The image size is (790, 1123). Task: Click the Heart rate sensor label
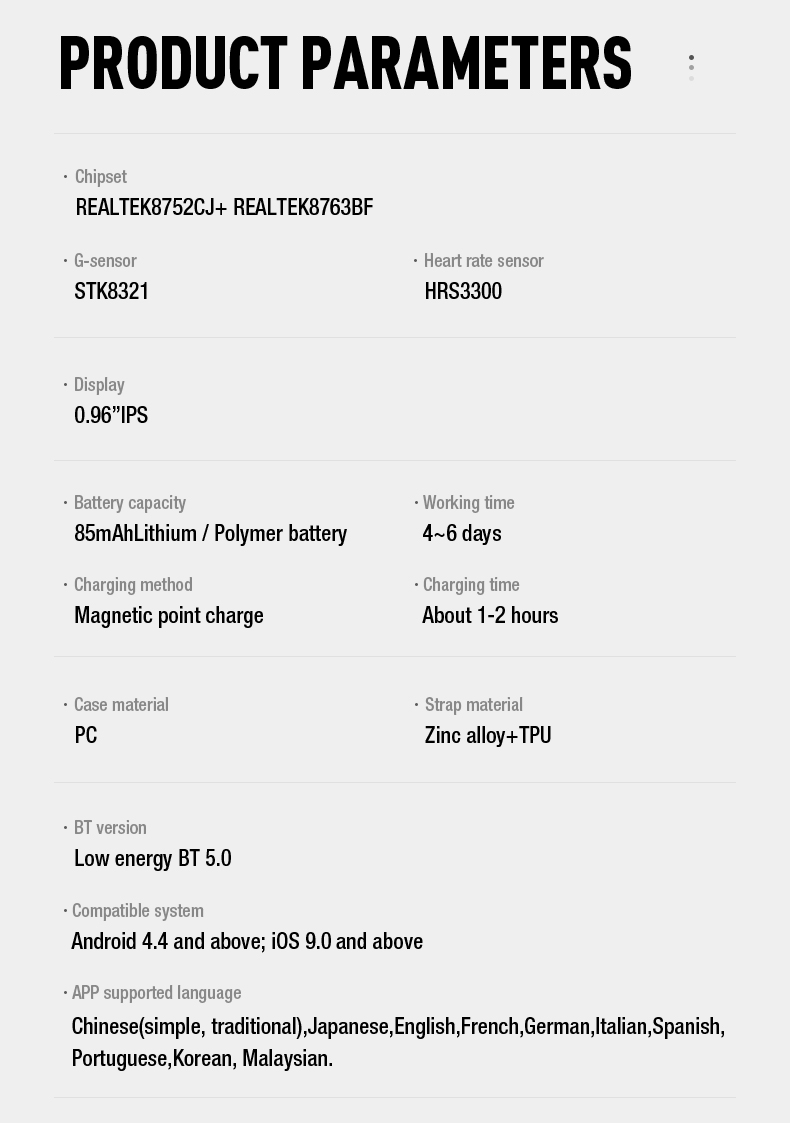(483, 261)
